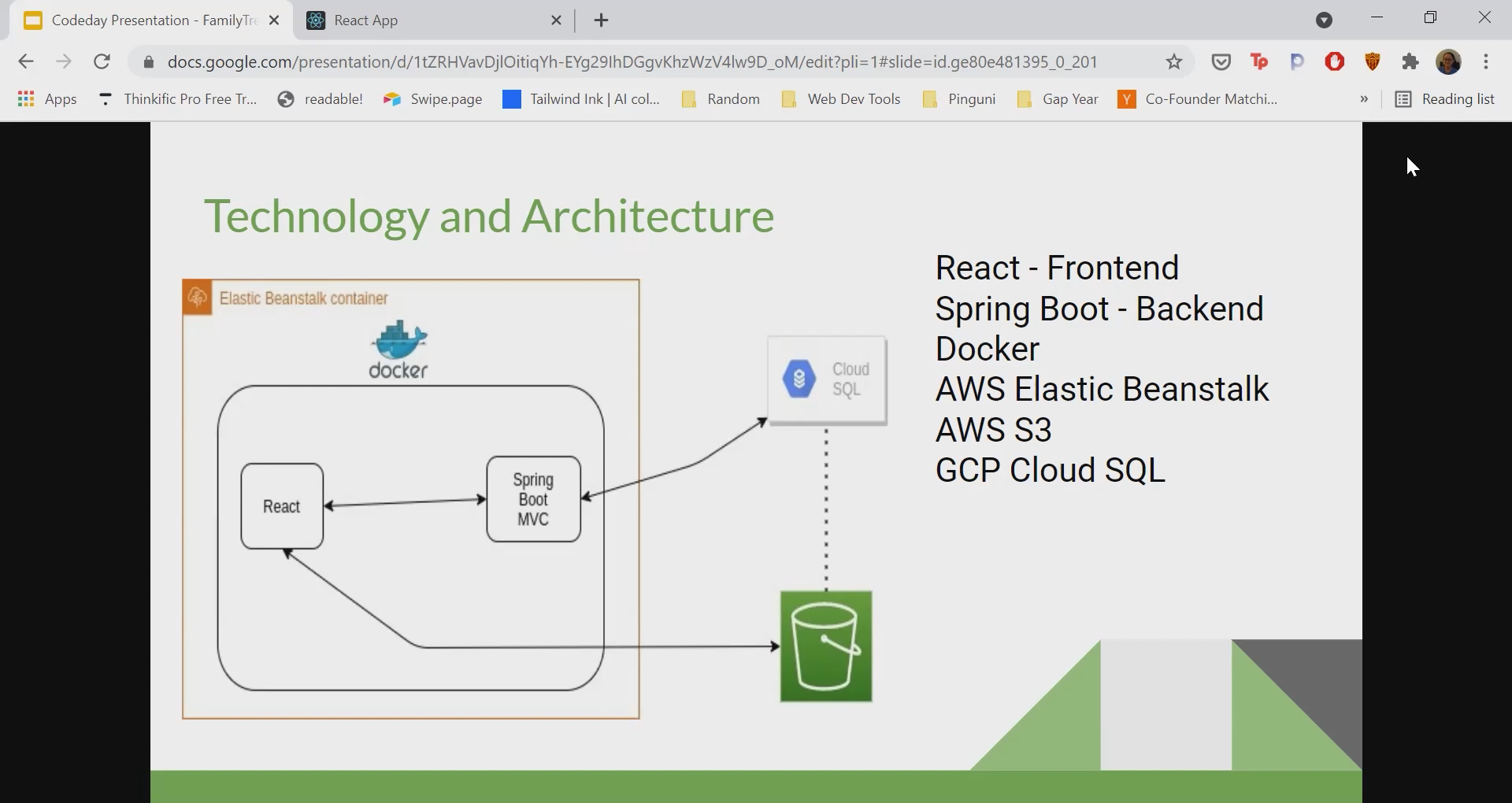The width and height of the screenshot is (1512, 803).
Task: Open the readable! bookmark
Action: (x=320, y=98)
